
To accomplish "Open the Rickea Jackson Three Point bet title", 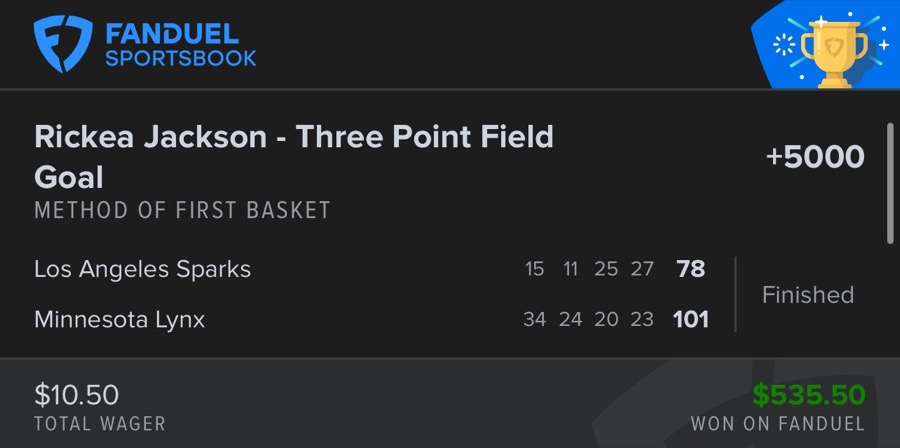I will point(293,157).
